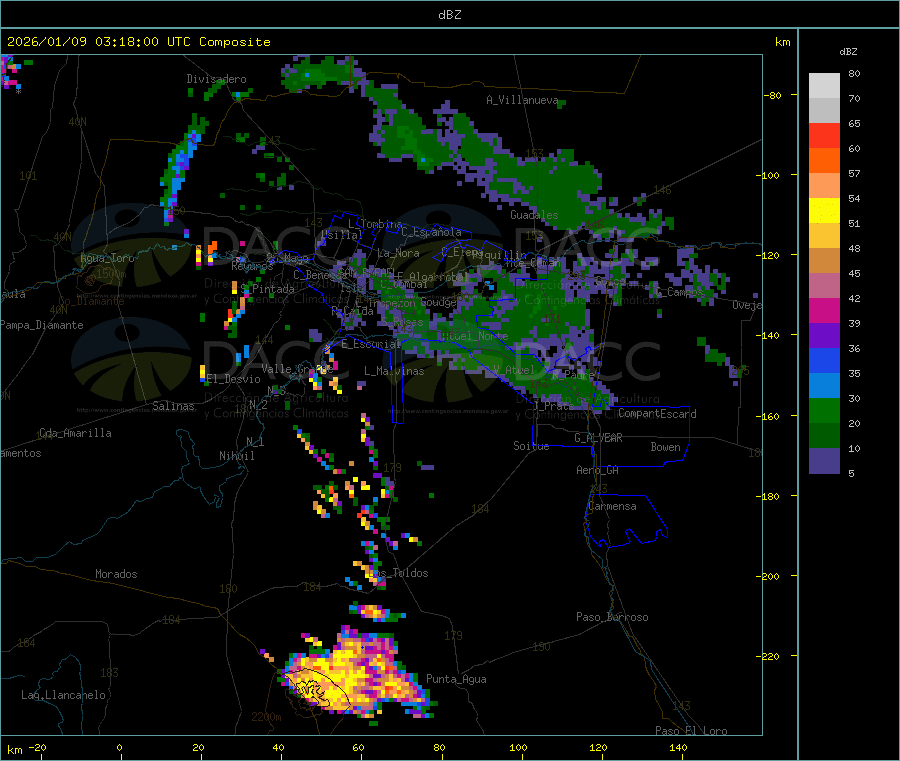Click the green 20-30 dBZ legend swatch

coord(824,410)
